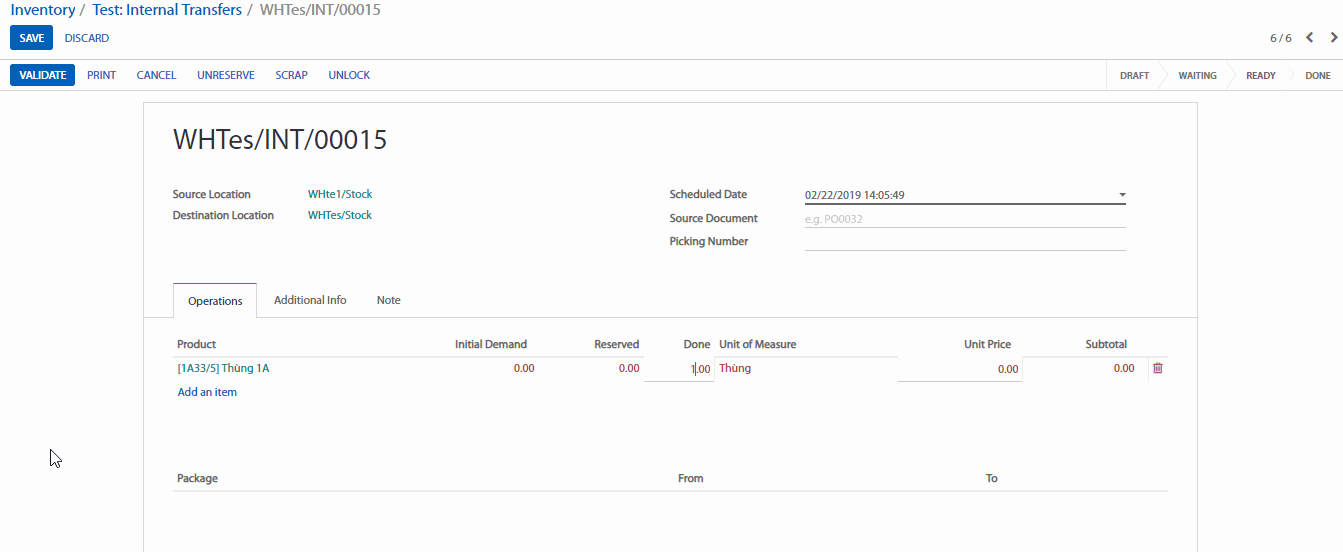Discard the current changes
The image size is (1343, 552).
pos(87,38)
